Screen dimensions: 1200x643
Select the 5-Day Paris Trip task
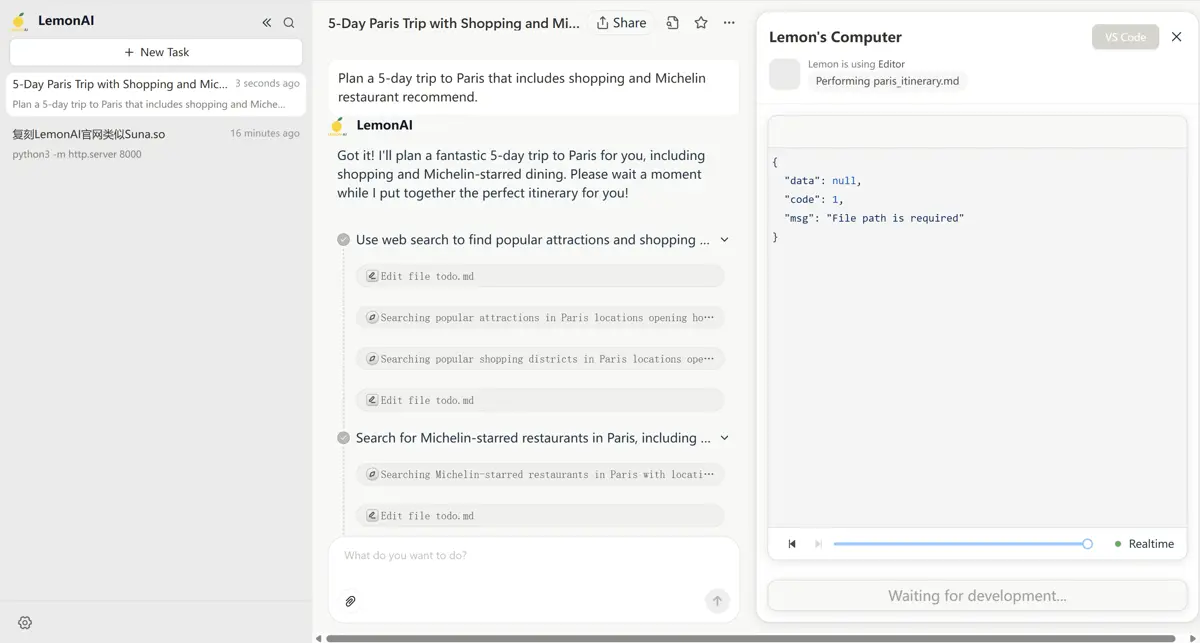(155, 93)
